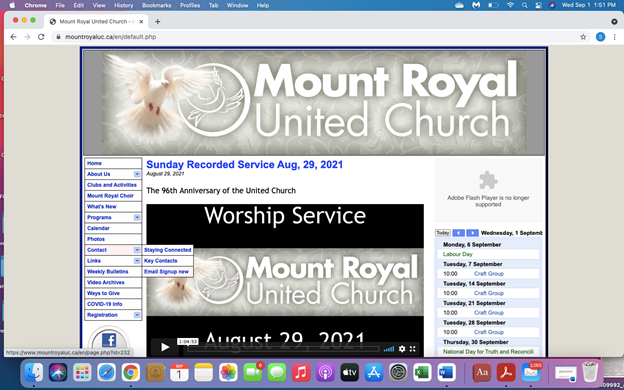Viewport: 624px width, 390px height.
Task: Open the Bookmarks menu in menu bar
Action: coord(156,5)
